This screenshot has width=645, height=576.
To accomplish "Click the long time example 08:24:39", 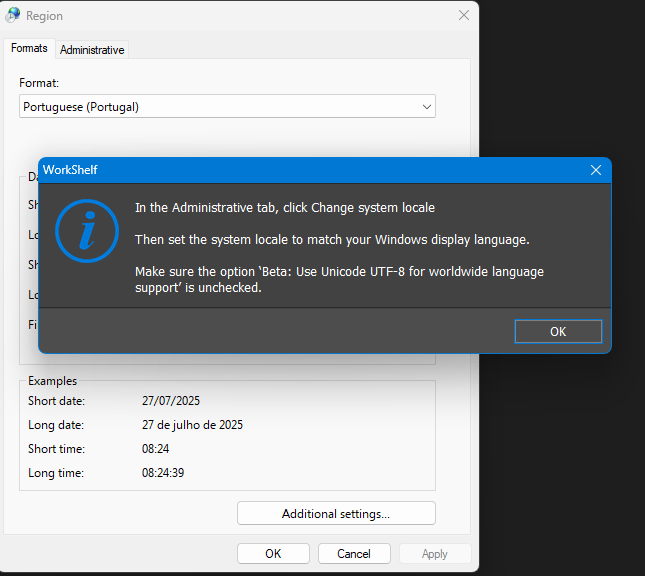I will [163, 473].
